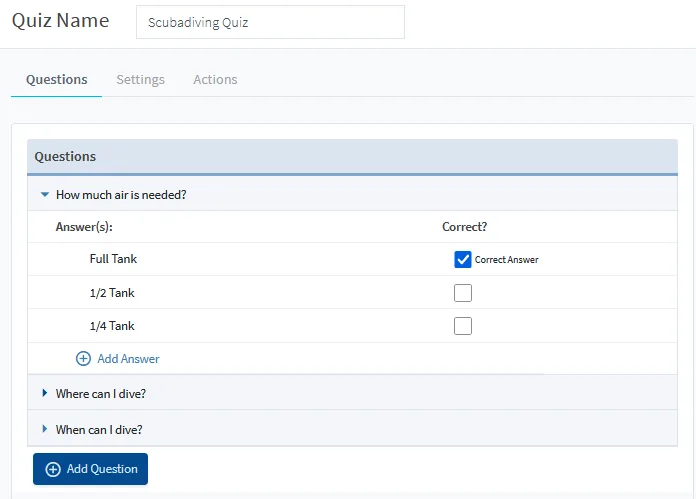Select the '1/4 Tank' answer text
The image size is (696, 499).
point(112,326)
